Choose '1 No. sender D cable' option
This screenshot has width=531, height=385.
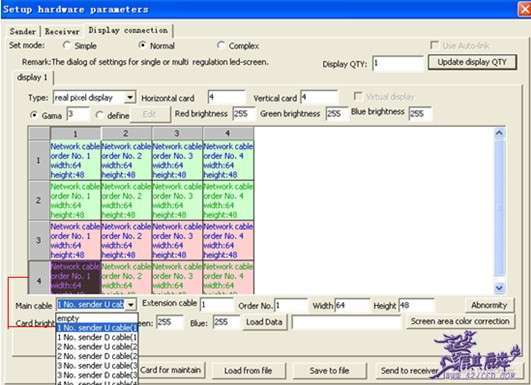[97, 337]
